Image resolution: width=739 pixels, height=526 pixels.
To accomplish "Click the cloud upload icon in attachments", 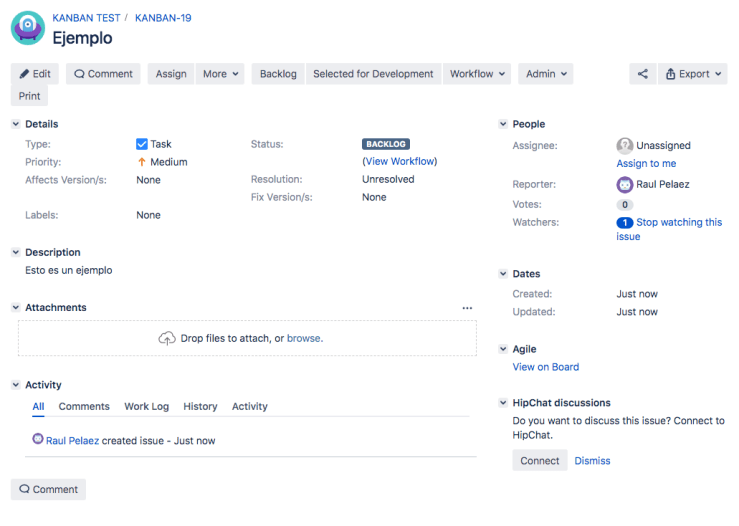I will click(167, 339).
